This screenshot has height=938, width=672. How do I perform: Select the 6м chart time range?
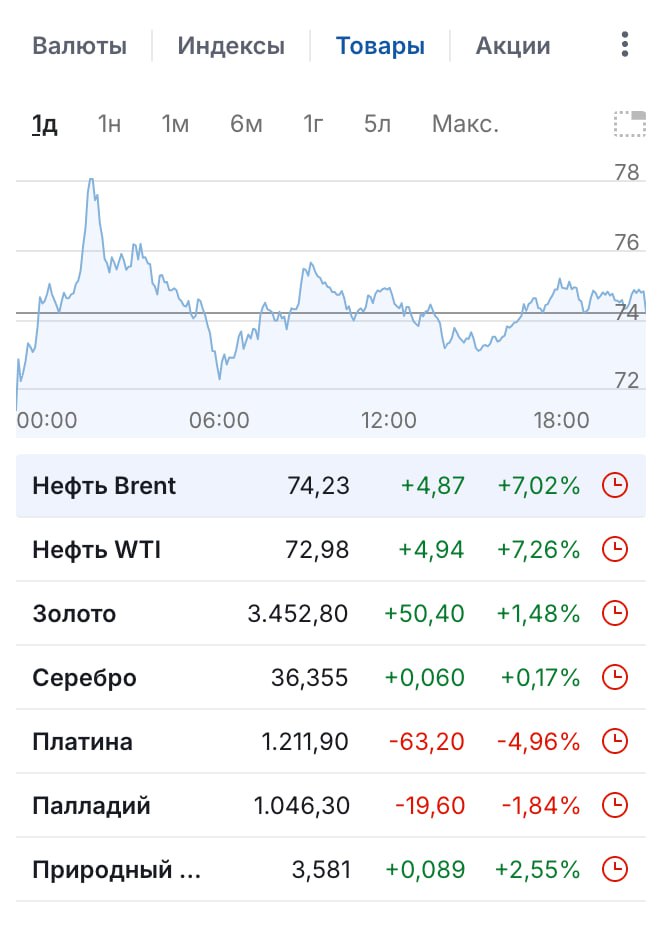pyautogui.click(x=246, y=124)
